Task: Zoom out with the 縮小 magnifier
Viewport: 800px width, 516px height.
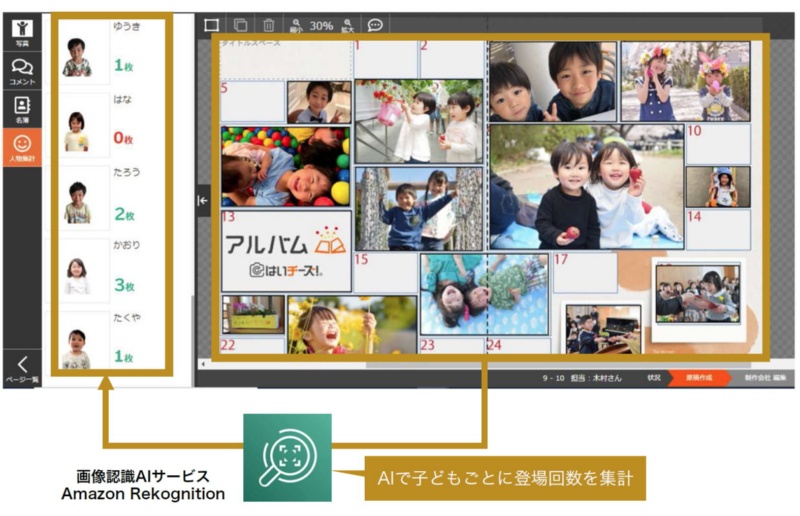Action: click(296, 26)
